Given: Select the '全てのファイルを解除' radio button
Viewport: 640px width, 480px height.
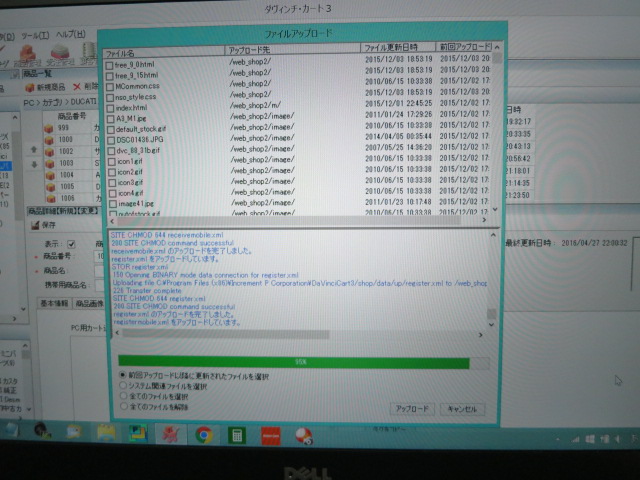Looking at the screenshot, I should click(123, 407).
